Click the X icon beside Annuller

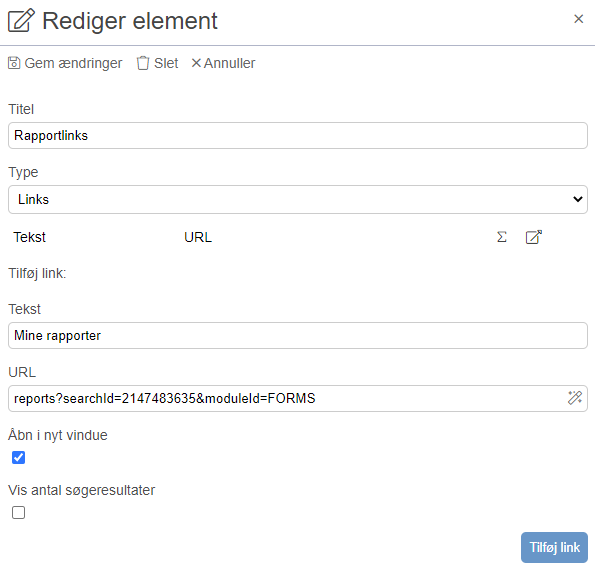(196, 63)
